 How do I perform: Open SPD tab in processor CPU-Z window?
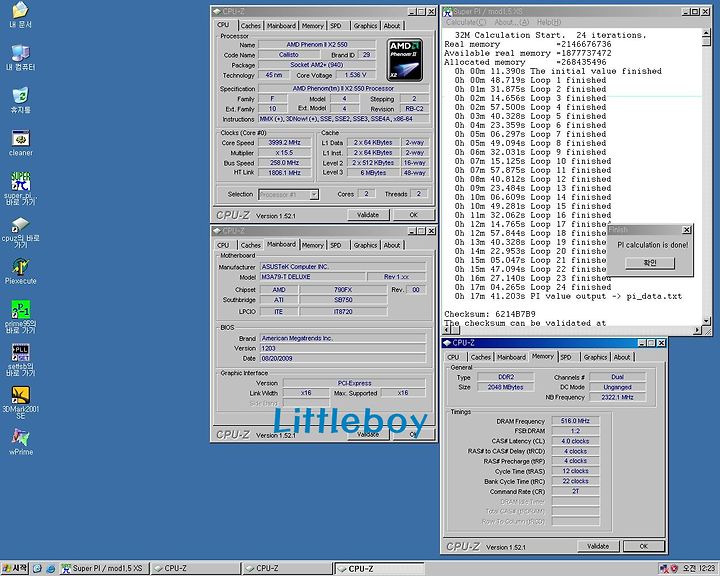(336, 26)
